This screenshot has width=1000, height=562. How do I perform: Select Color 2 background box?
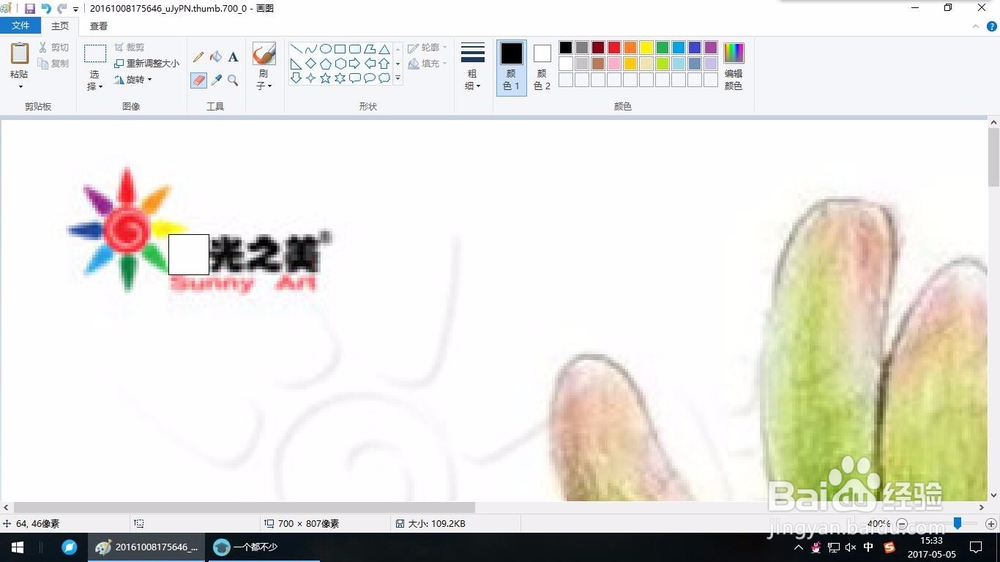coord(542,67)
